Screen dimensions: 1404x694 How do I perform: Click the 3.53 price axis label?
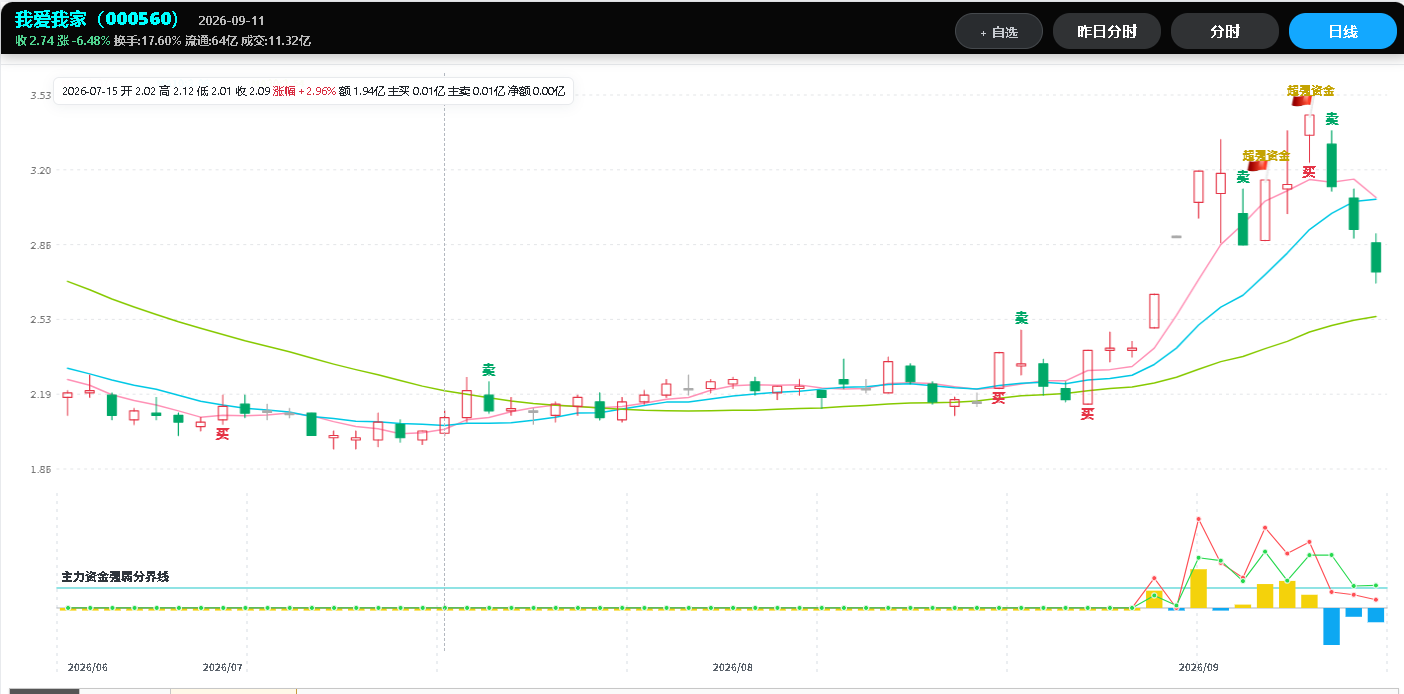point(41,96)
